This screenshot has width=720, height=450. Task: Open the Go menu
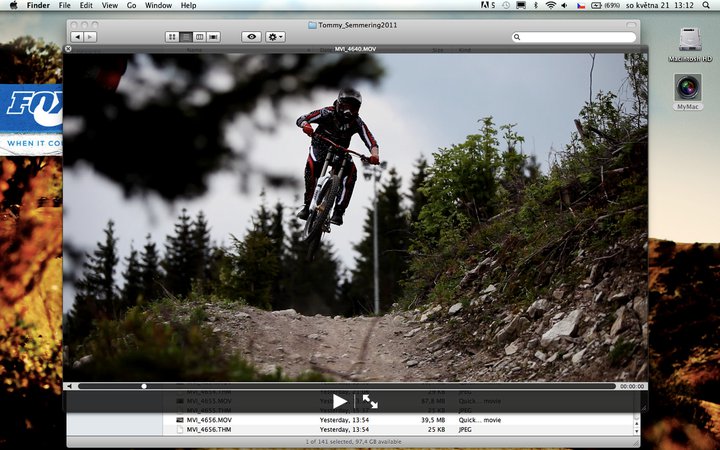pyautogui.click(x=131, y=6)
